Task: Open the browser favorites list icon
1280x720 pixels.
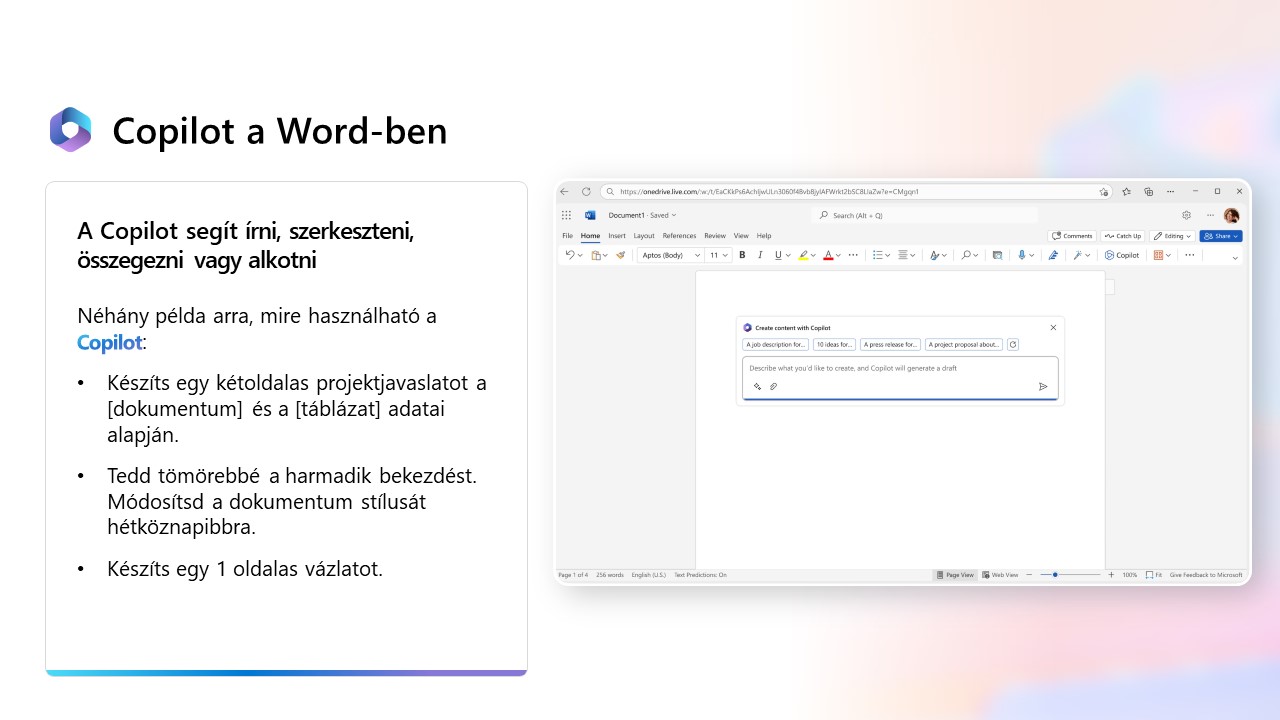Action: pos(1126,191)
